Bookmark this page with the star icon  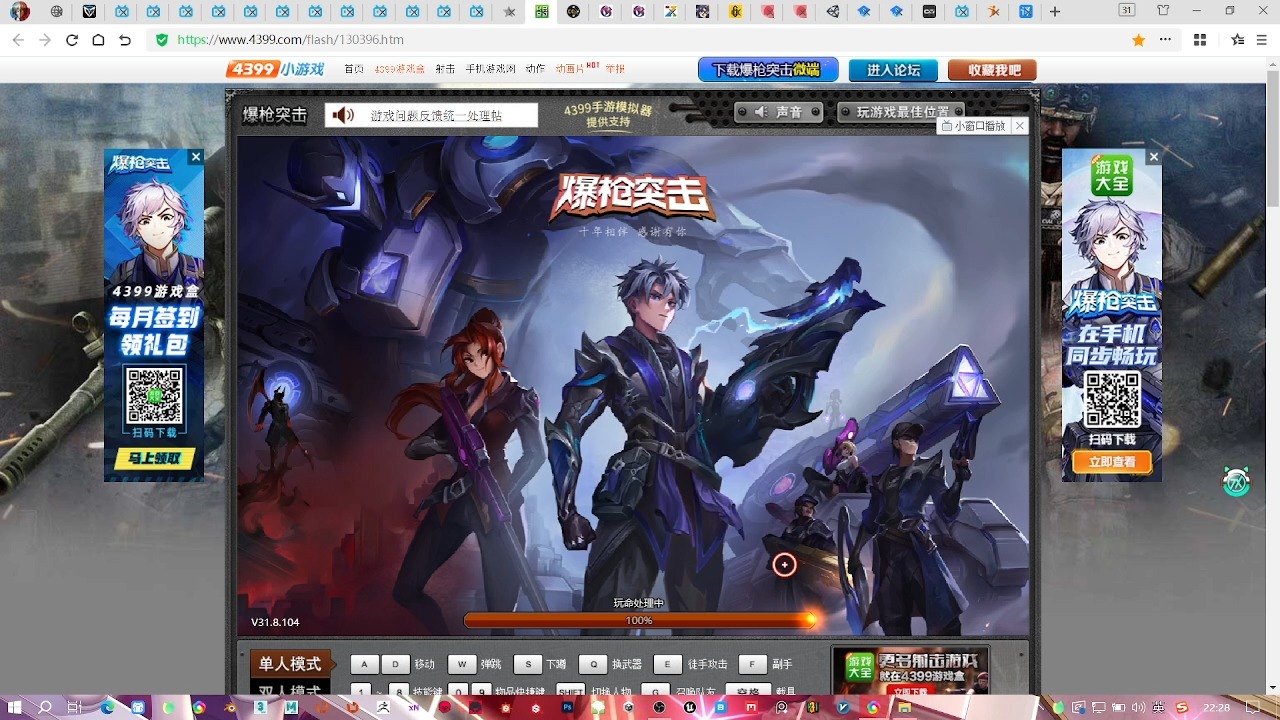point(1138,40)
